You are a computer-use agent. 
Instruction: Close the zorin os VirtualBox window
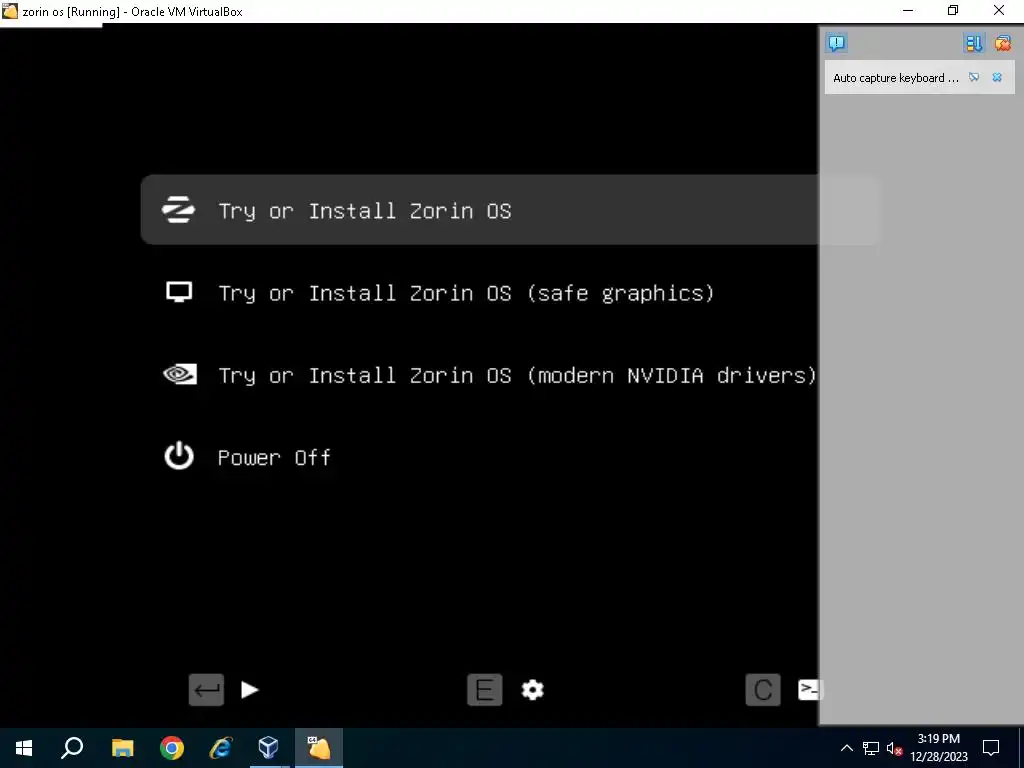click(999, 10)
